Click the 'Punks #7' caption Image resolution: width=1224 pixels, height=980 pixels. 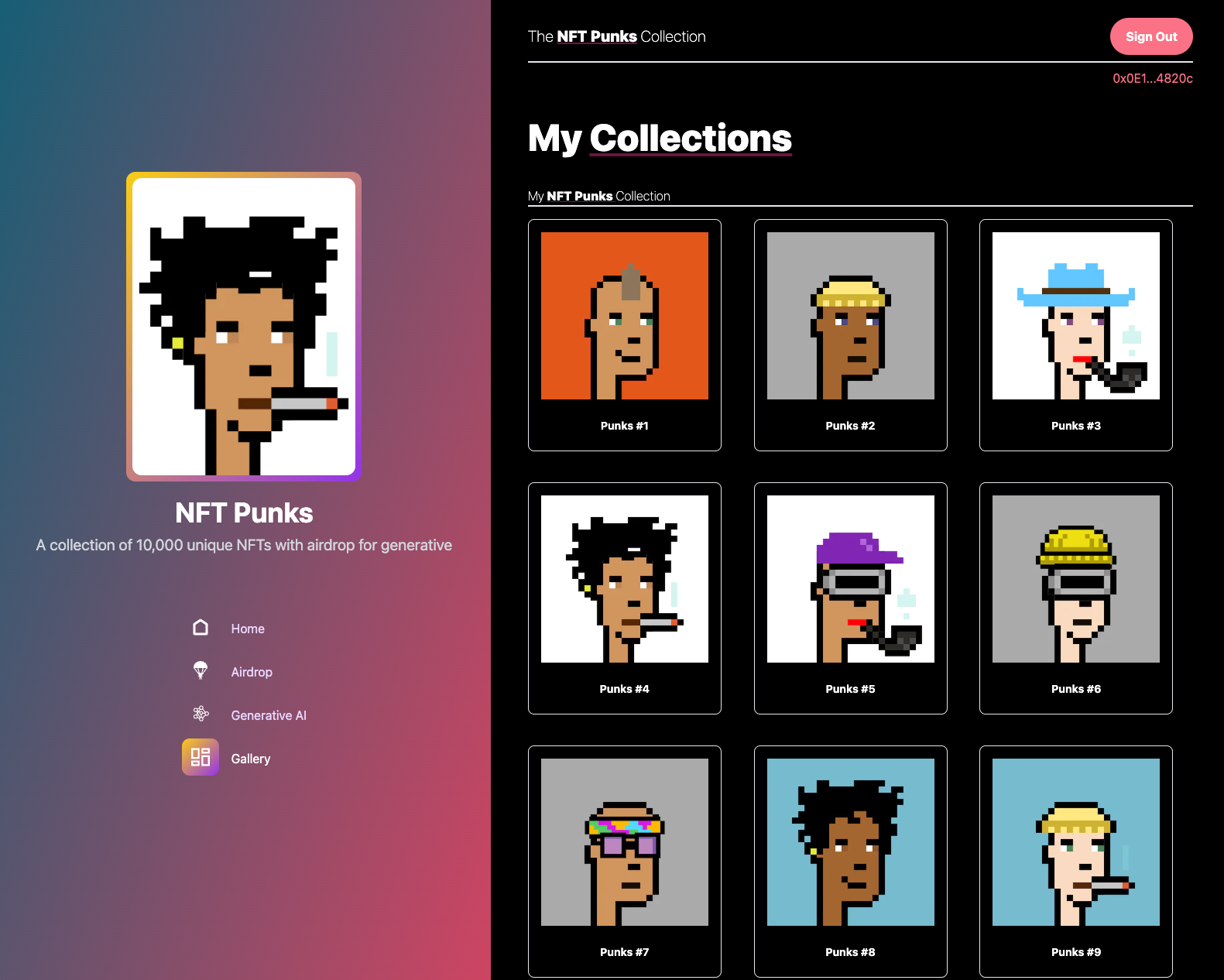tap(625, 952)
